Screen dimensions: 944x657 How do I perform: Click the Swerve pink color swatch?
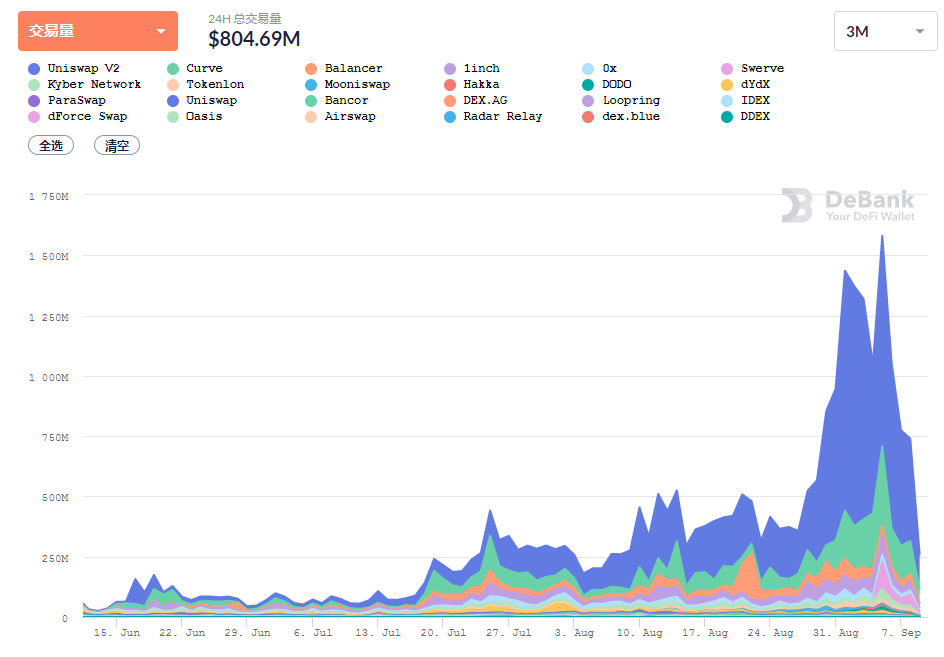(727, 69)
